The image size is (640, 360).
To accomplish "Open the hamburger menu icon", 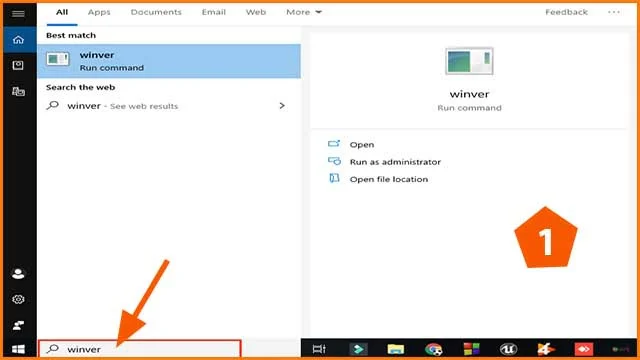I will click(x=18, y=14).
